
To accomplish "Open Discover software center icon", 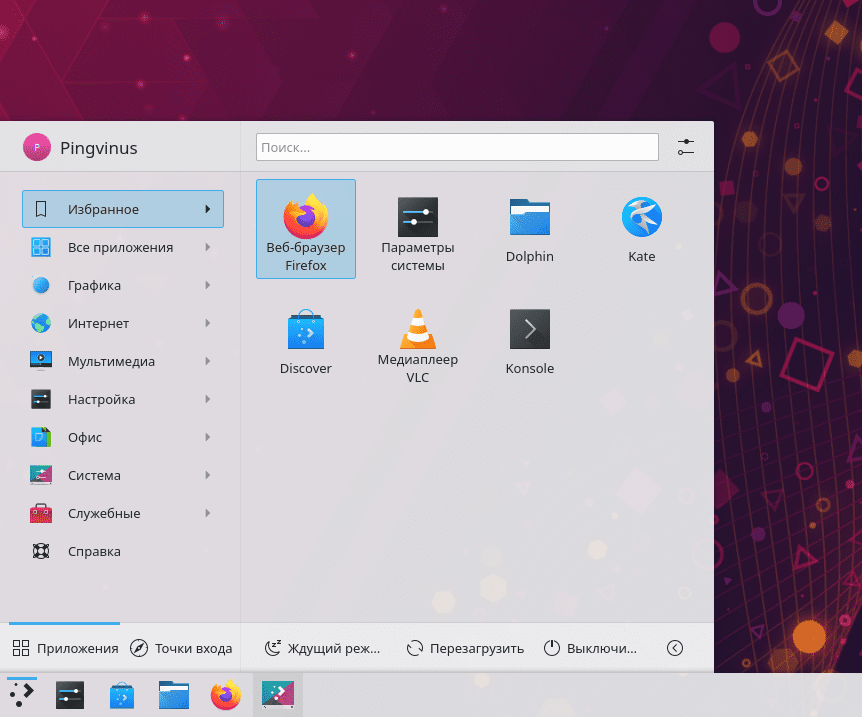I will (x=305, y=341).
